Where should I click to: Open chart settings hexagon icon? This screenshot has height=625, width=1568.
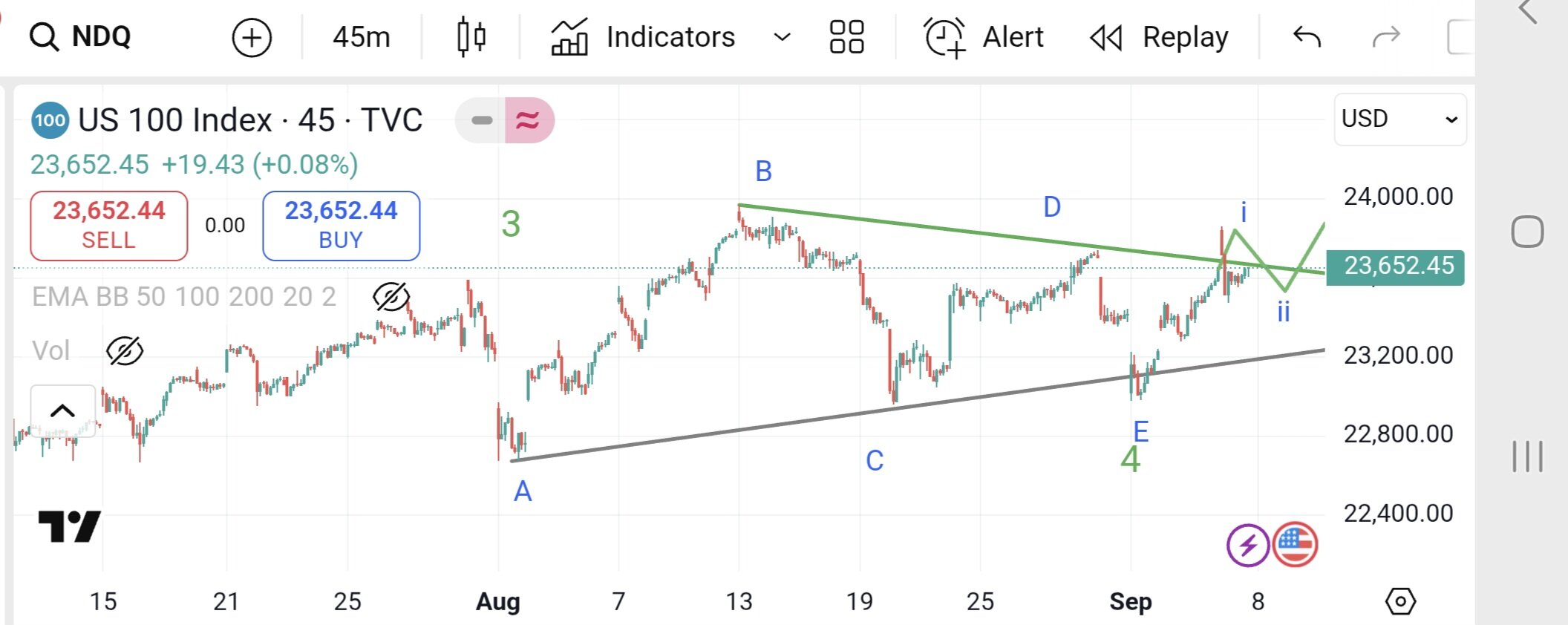(1400, 601)
